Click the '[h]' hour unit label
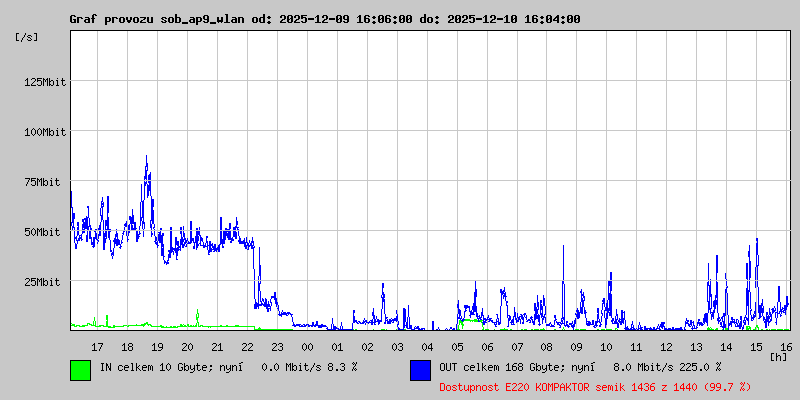This screenshot has height=400, width=800. [x=778, y=357]
